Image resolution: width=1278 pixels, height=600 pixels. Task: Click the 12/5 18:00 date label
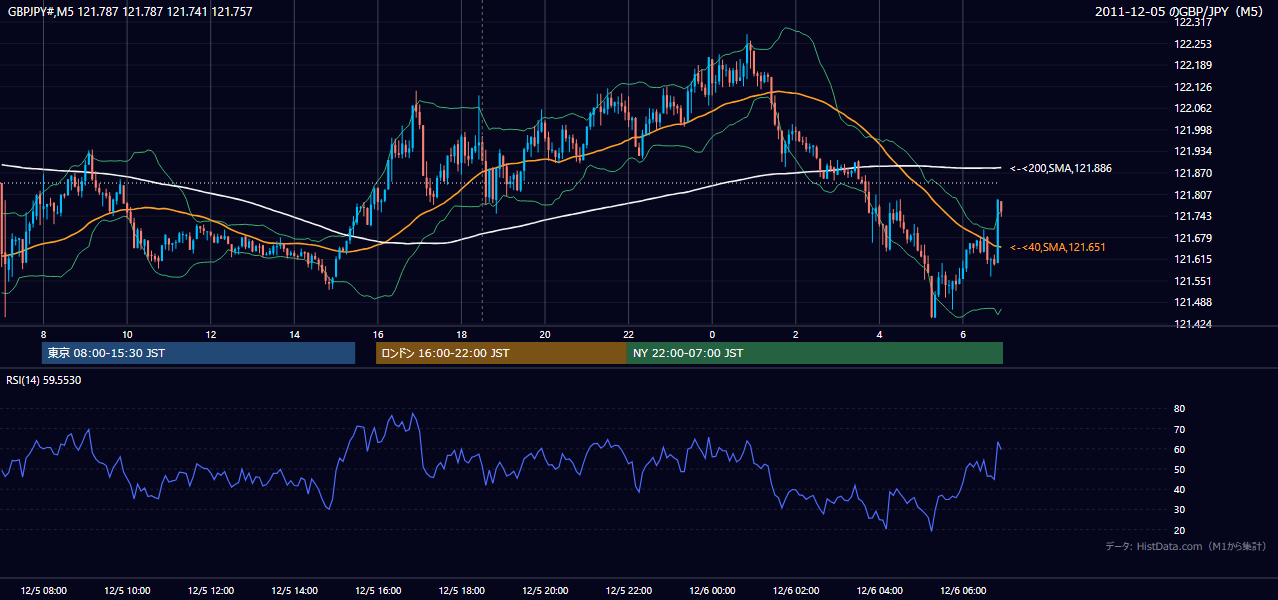coord(461,591)
